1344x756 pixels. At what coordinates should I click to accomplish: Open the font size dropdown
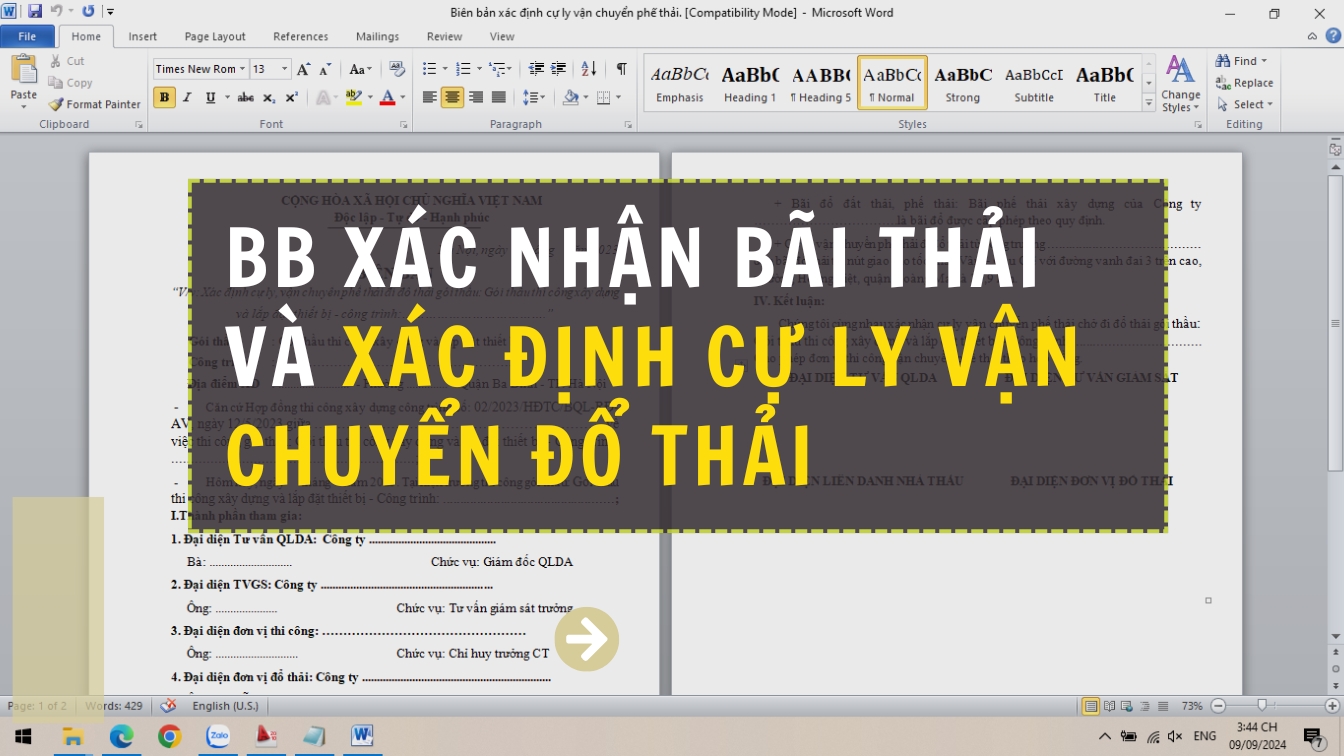pyautogui.click(x=284, y=69)
